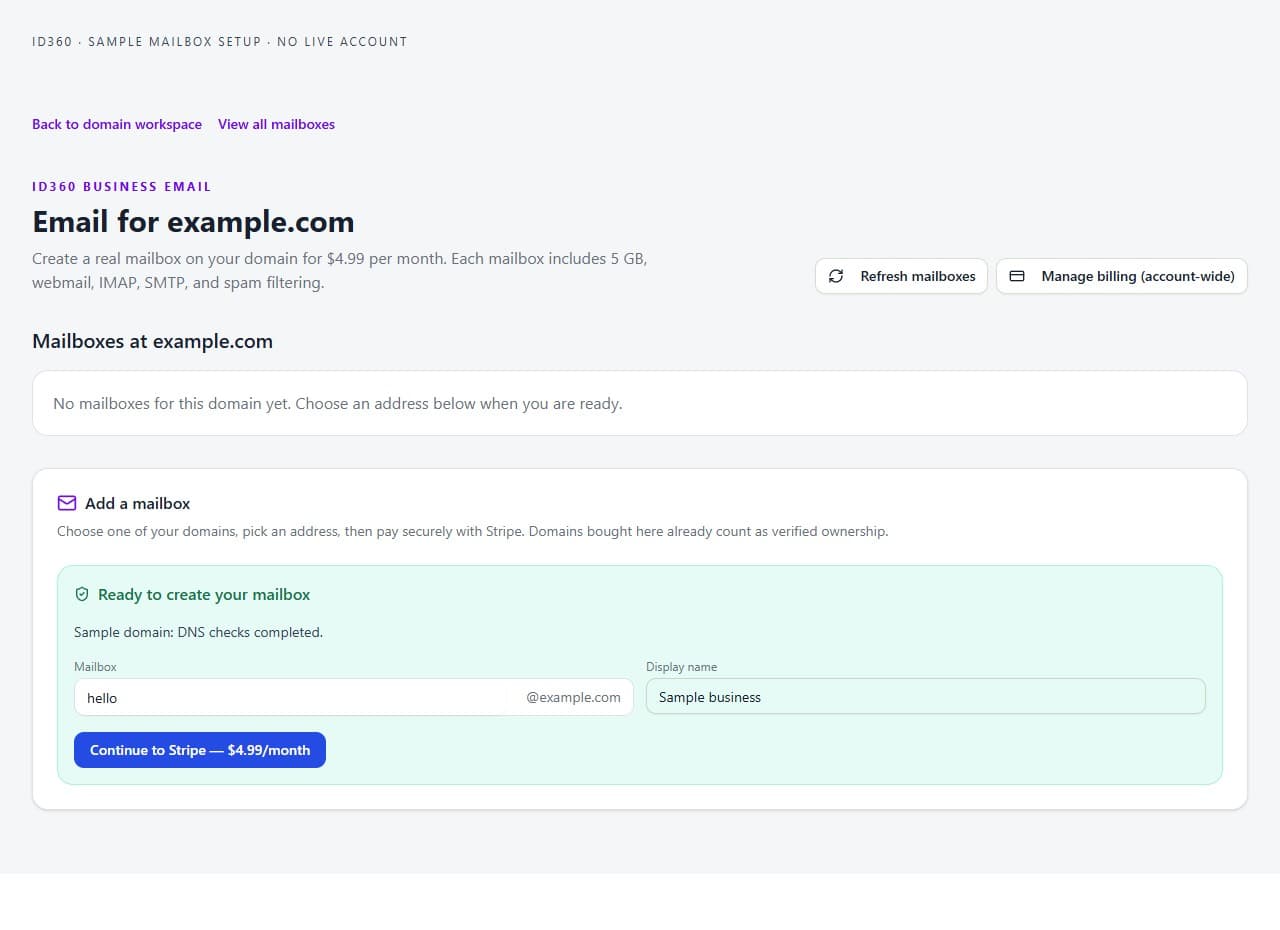Click Sample domain: DNS checks completed text
This screenshot has width=1280, height=930.
(198, 632)
